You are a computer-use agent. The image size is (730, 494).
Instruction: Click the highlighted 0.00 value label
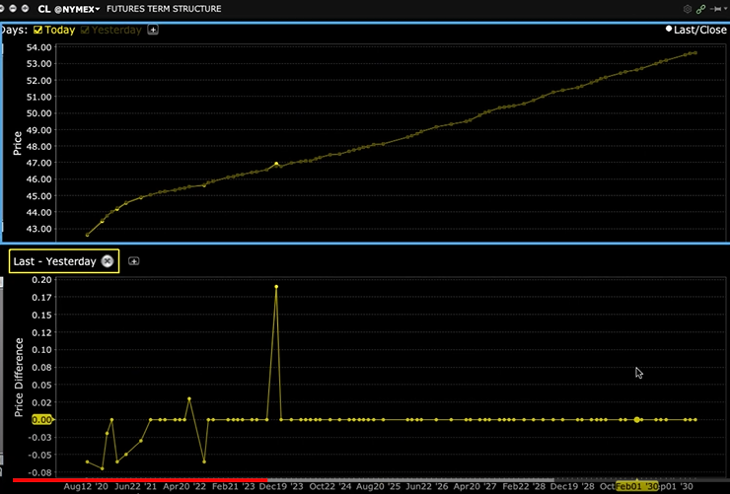[41, 420]
